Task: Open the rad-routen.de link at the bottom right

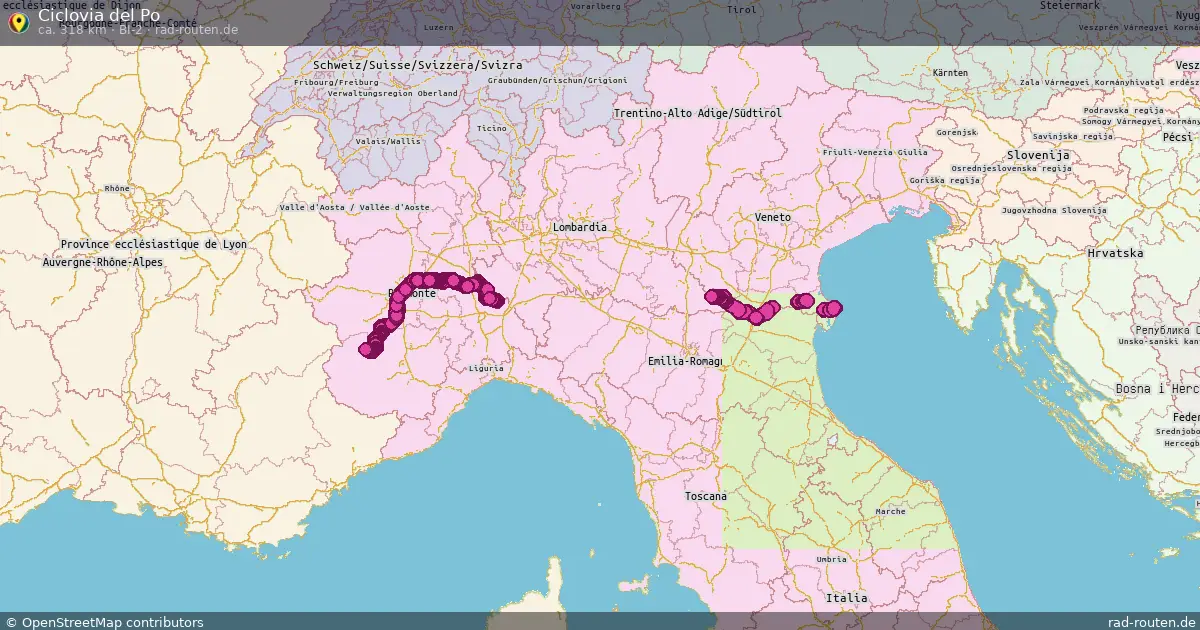Action: [1152, 622]
